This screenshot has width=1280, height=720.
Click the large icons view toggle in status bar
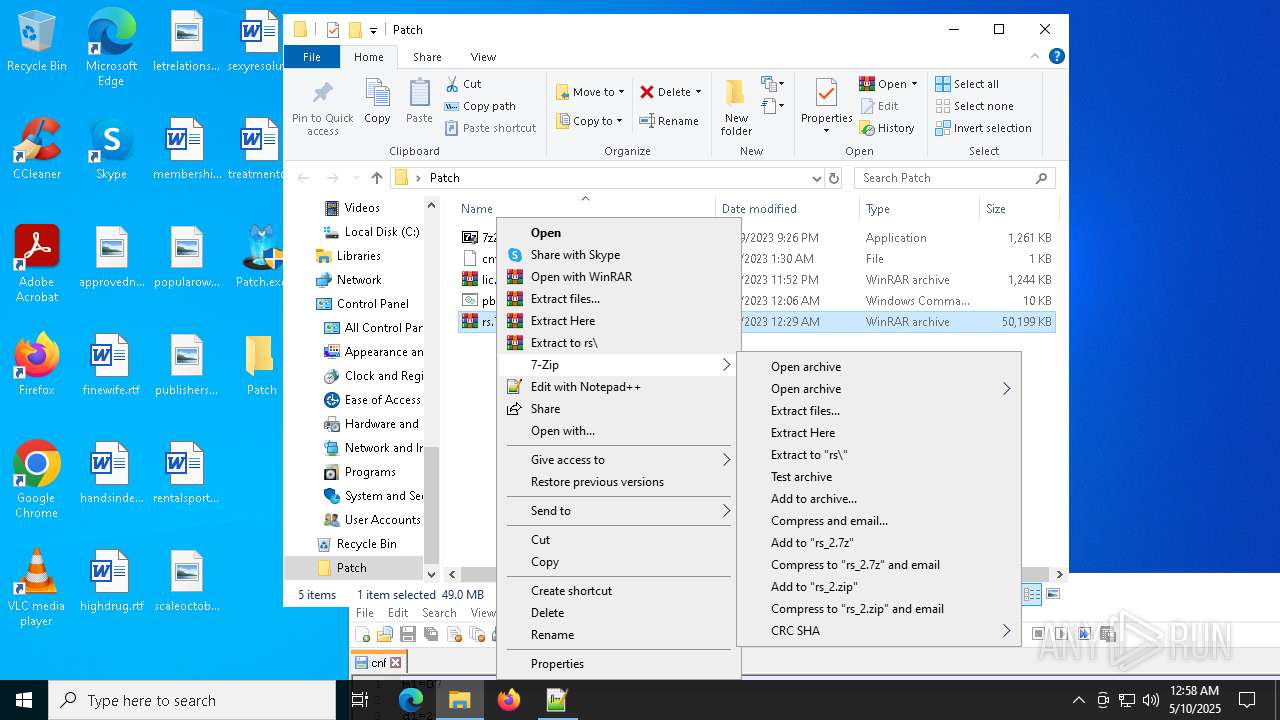tap(1052, 594)
